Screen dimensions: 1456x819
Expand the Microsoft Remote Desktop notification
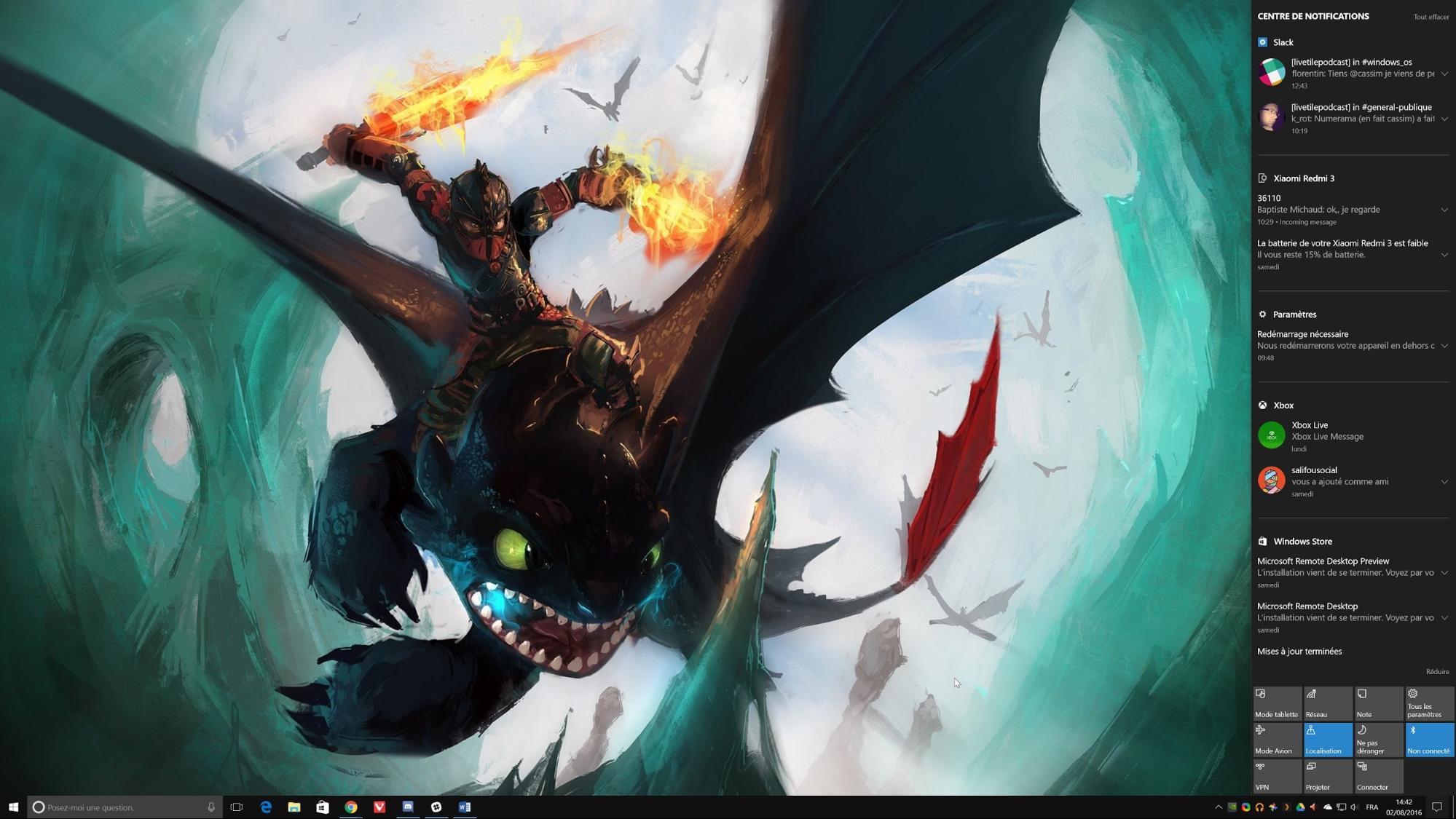coord(1444,618)
